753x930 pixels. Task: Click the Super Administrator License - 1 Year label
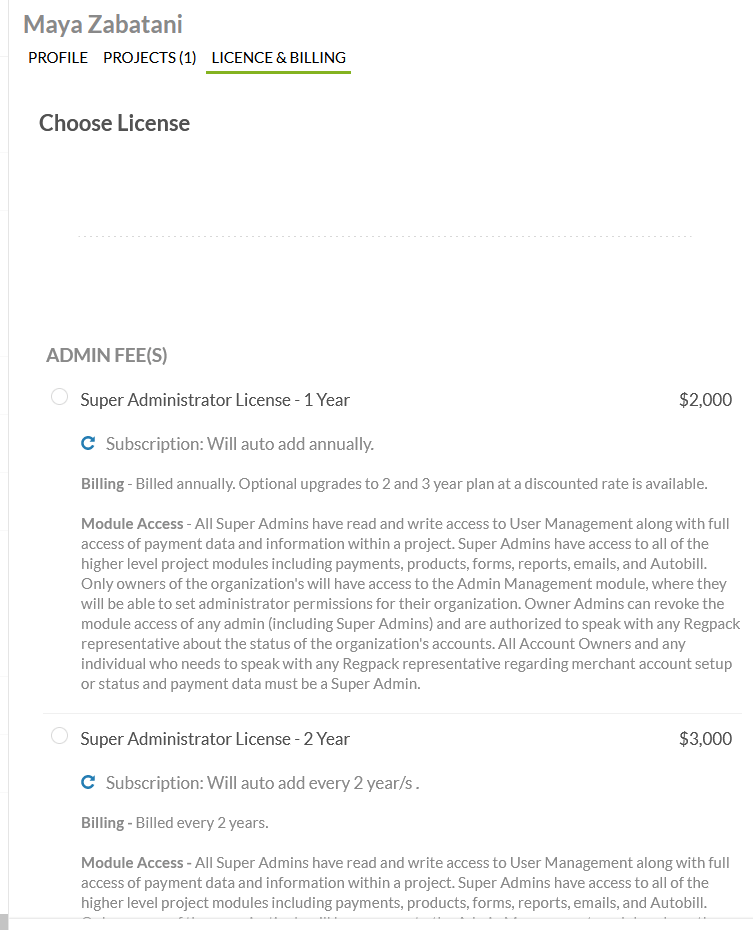[x=215, y=400]
